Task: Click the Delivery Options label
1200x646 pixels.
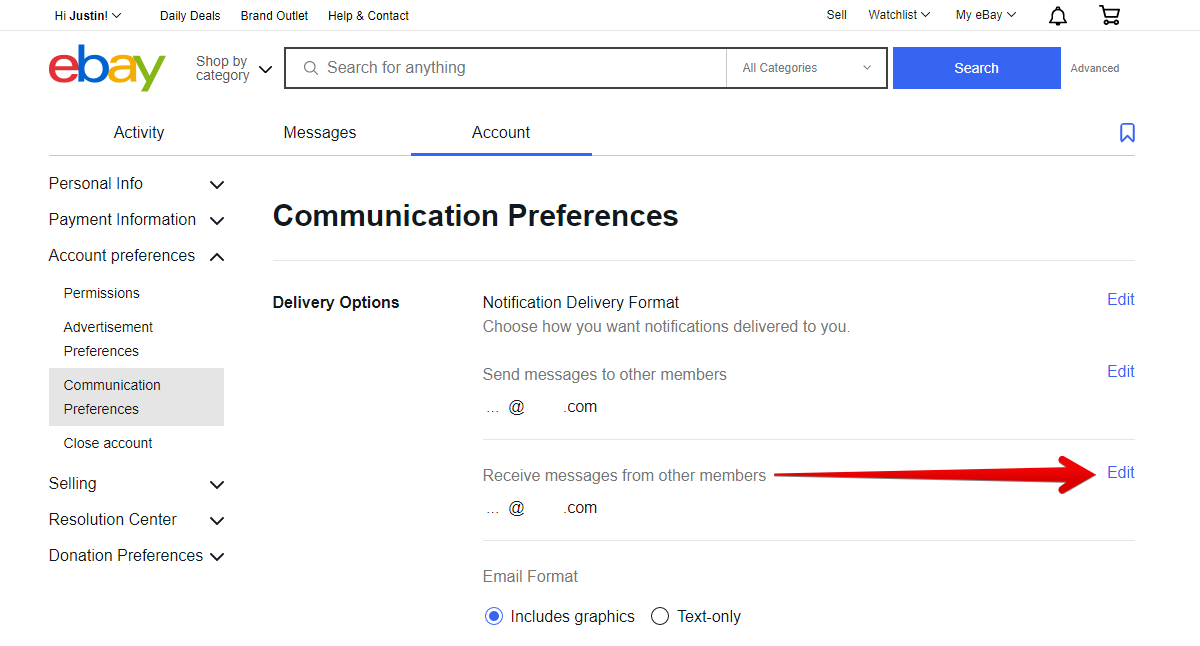Action: coord(336,303)
